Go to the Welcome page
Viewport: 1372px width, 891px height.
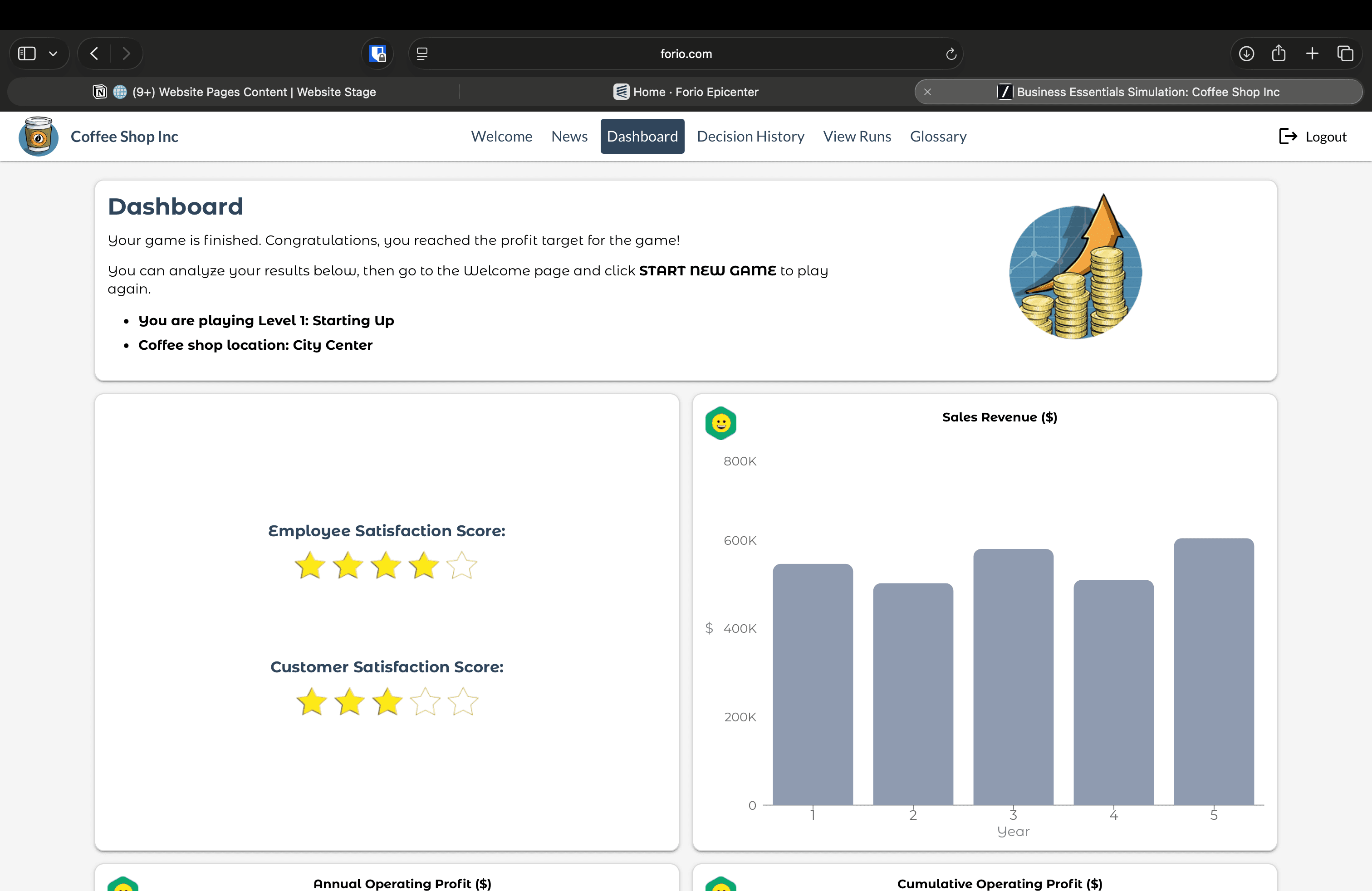(501, 137)
